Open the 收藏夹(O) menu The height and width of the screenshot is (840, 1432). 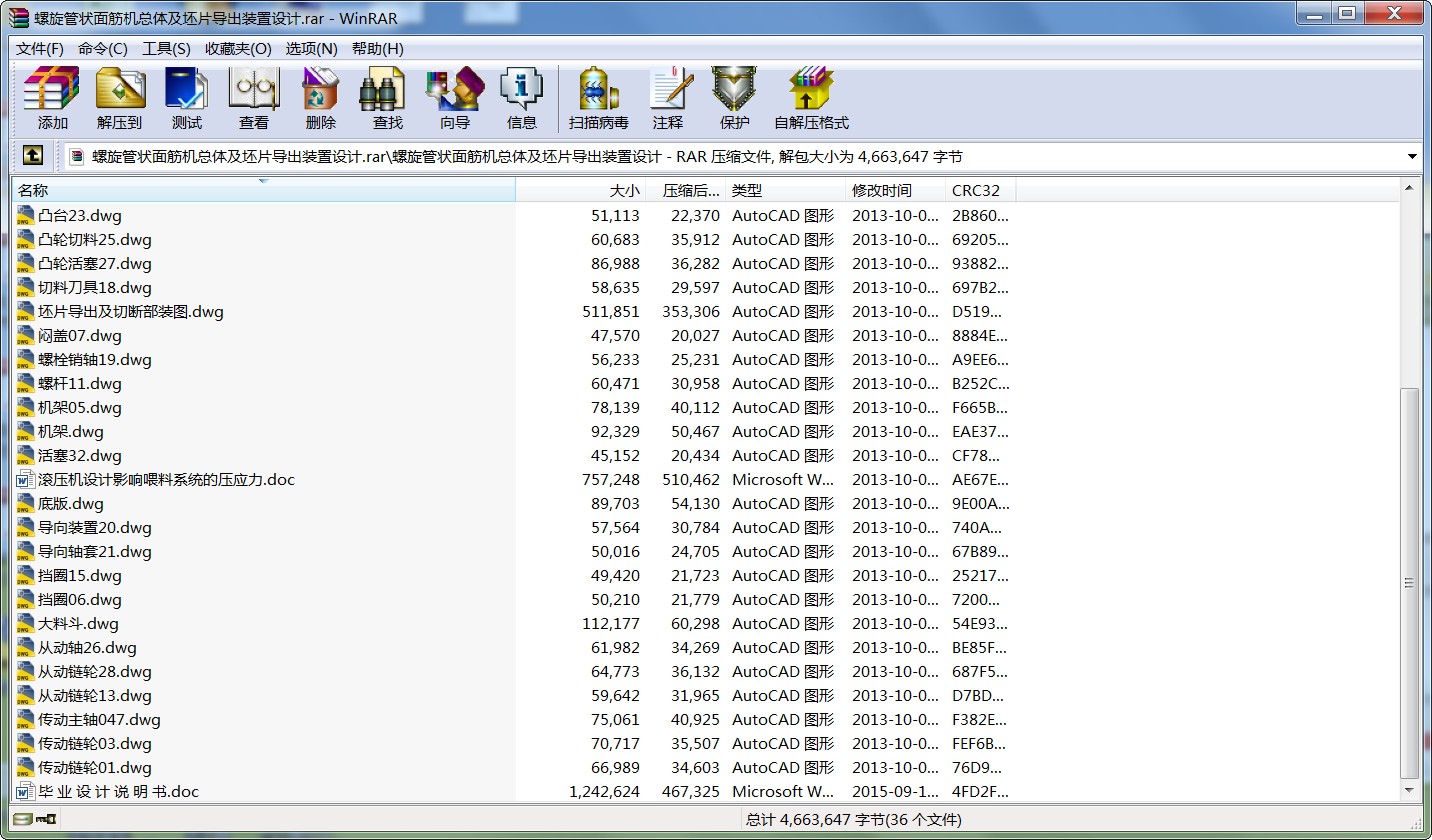(238, 48)
